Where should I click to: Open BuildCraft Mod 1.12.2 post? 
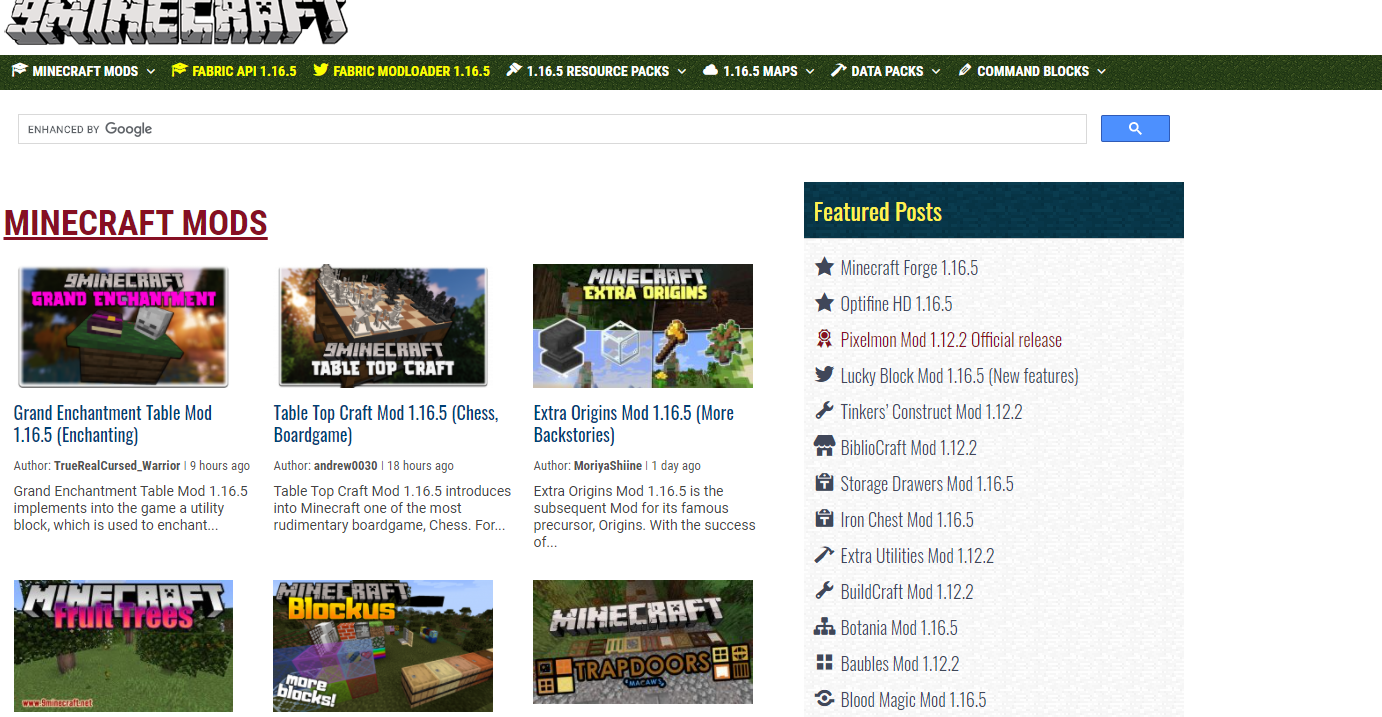(907, 592)
